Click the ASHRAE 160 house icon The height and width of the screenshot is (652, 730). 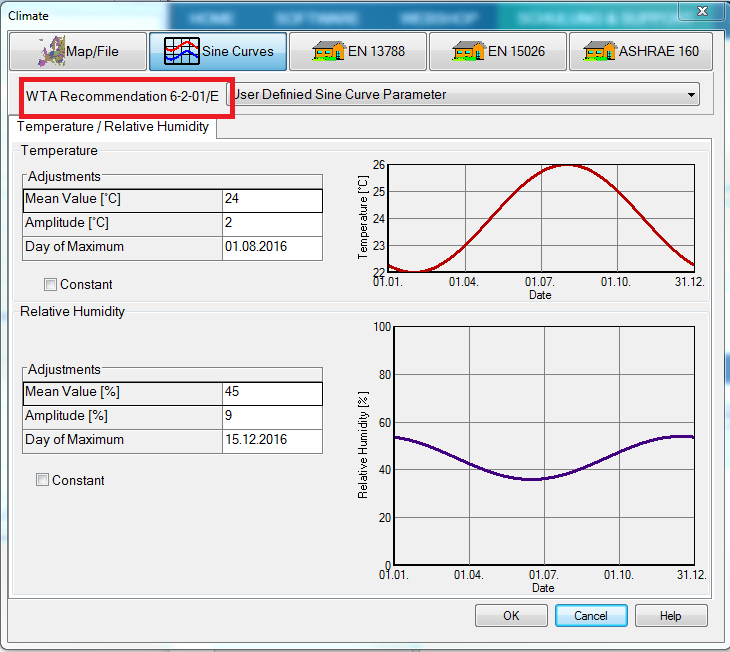pyautogui.click(x=603, y=51)
